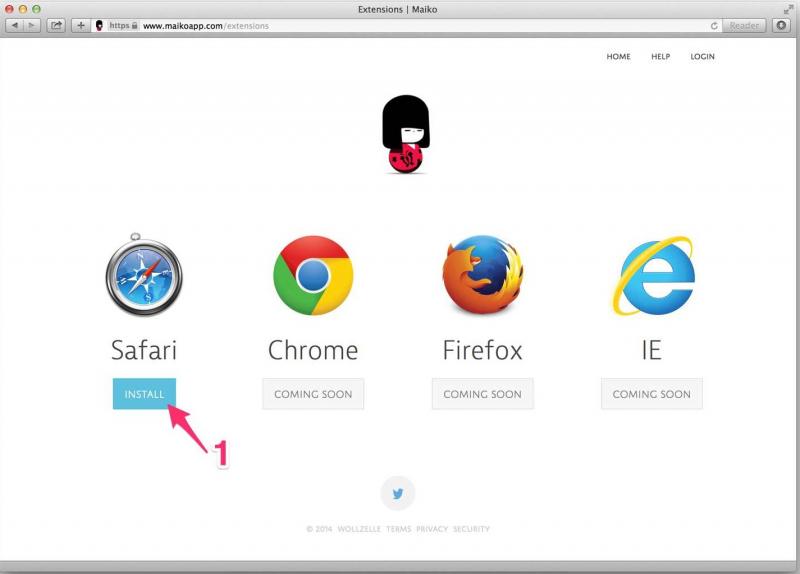Minimize window with yellow button
Viewport: 800px width, 574px height.
pyautogui.click(x=22, y=9)
